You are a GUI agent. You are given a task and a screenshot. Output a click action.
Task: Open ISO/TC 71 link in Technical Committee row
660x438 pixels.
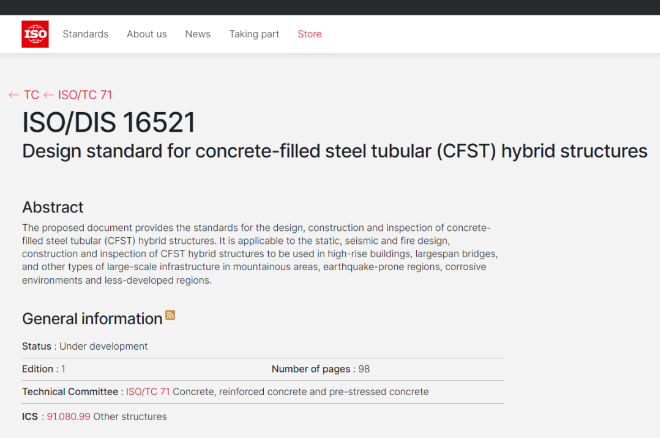(x=148, y=391)
